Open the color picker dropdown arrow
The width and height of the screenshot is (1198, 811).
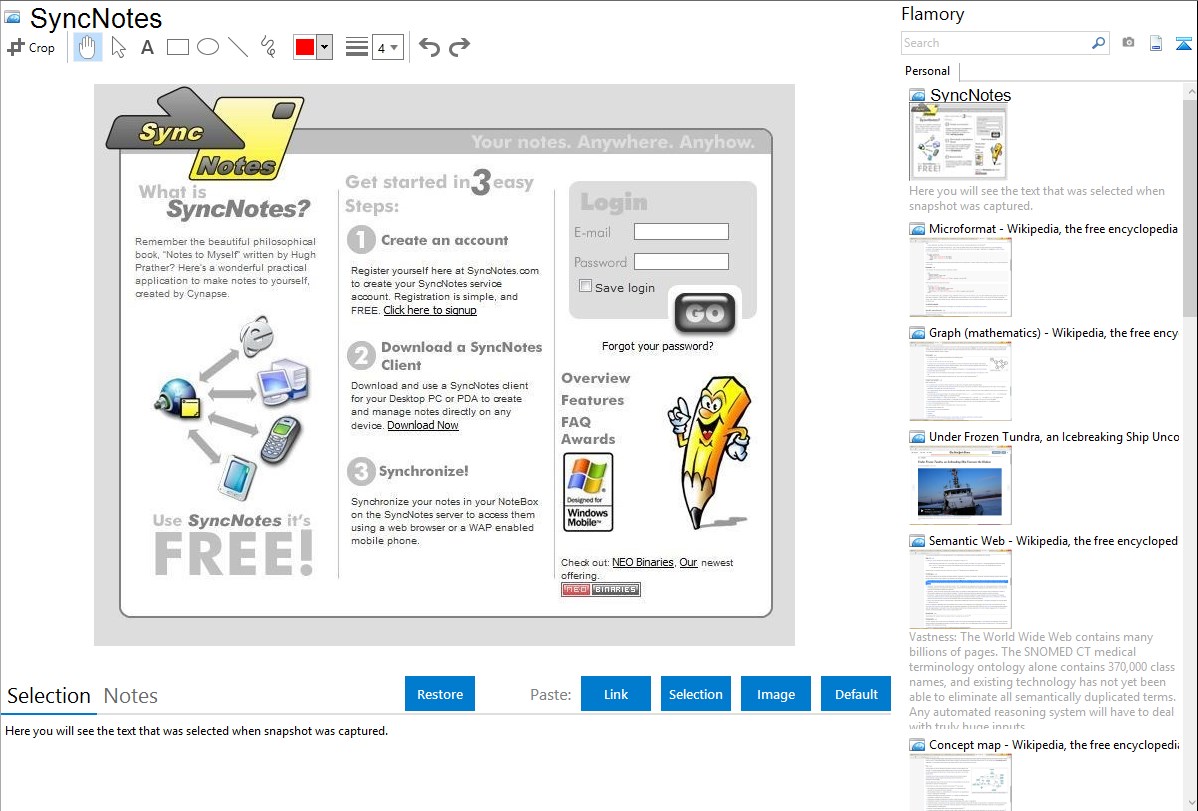[324, 47]
